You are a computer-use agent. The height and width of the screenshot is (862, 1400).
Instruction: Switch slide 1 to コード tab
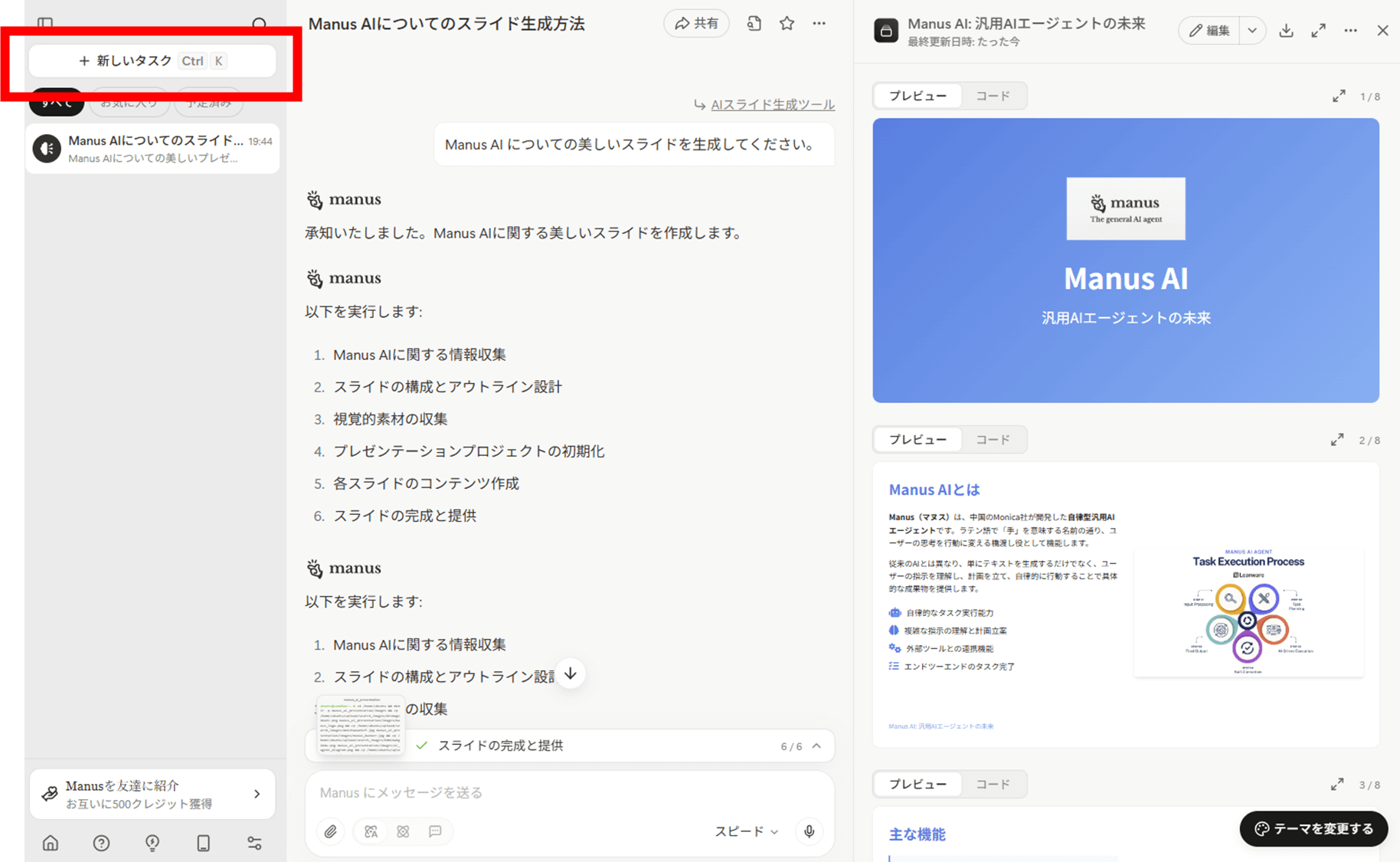(993, 96)
